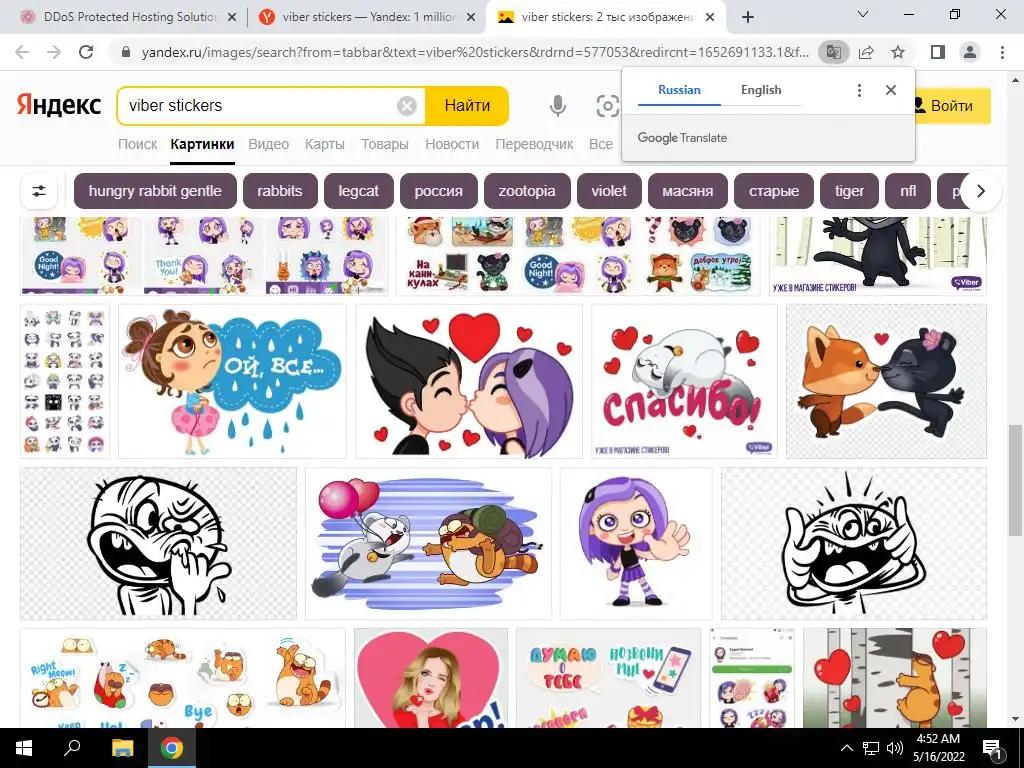Reload the current page
The width and height of the screenshot is (1024, 768).
[x=86, y=52]
